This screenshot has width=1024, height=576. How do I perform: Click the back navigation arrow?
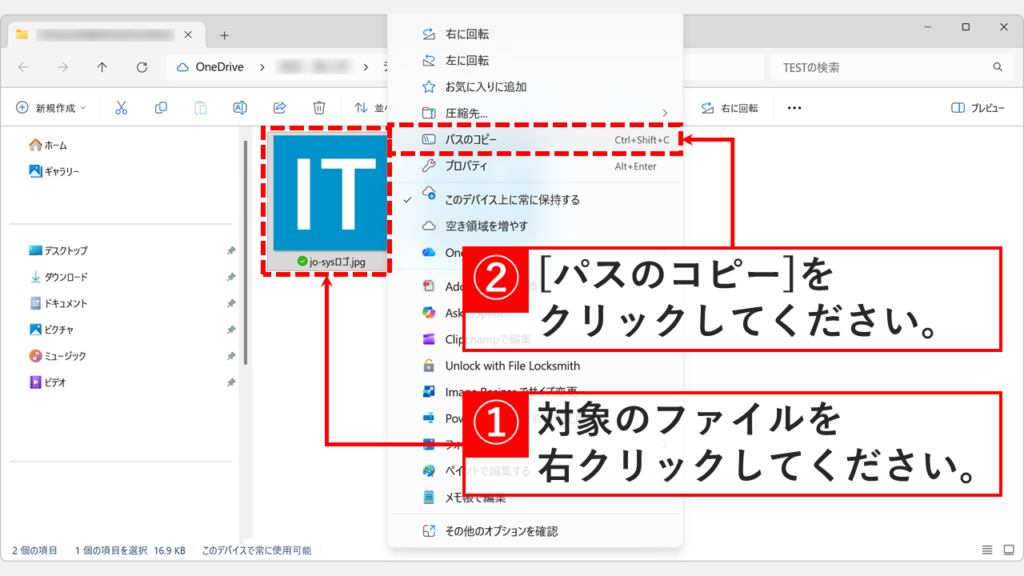tap(22, 67)
